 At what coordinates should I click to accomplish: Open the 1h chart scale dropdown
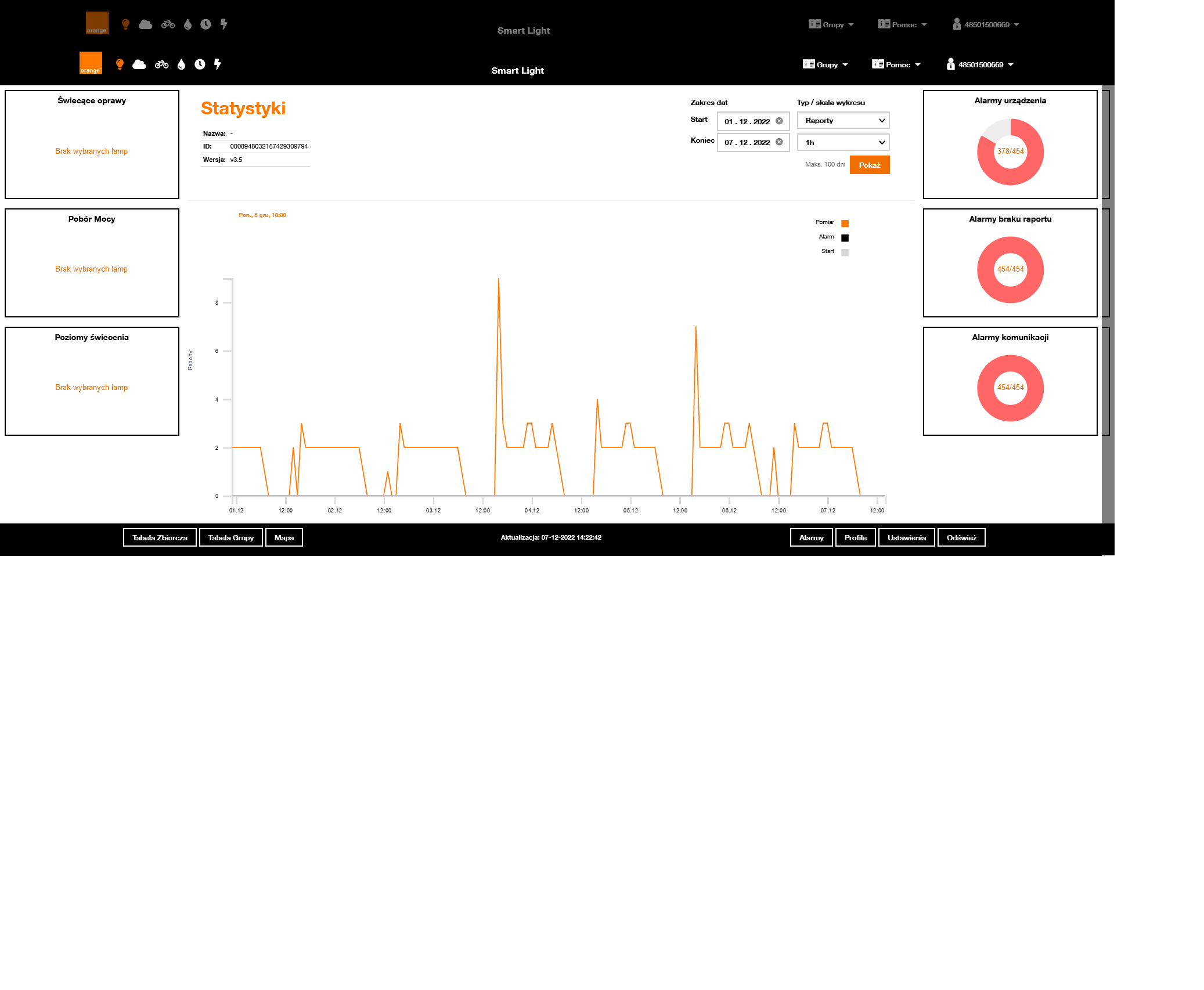click(843, 142)
